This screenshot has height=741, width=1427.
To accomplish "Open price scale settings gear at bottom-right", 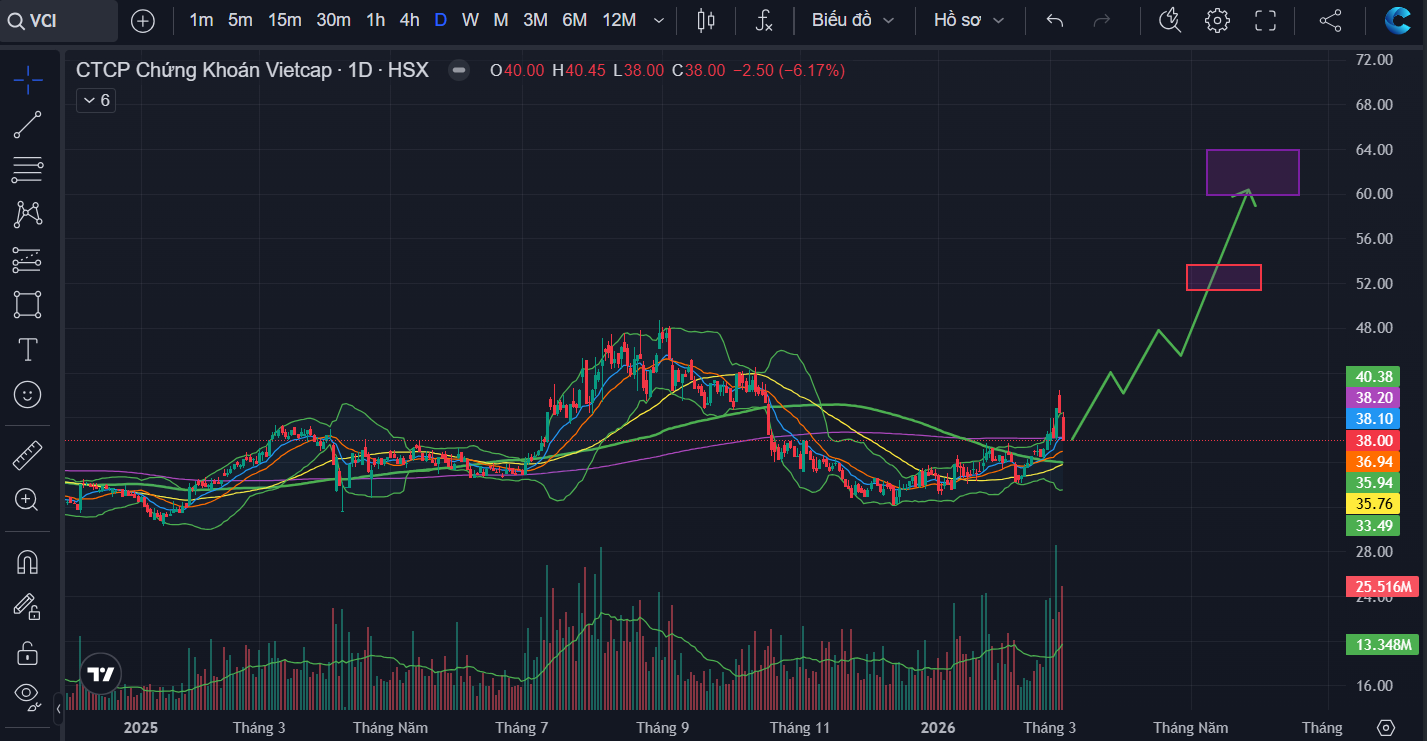I will point(1386,727).
